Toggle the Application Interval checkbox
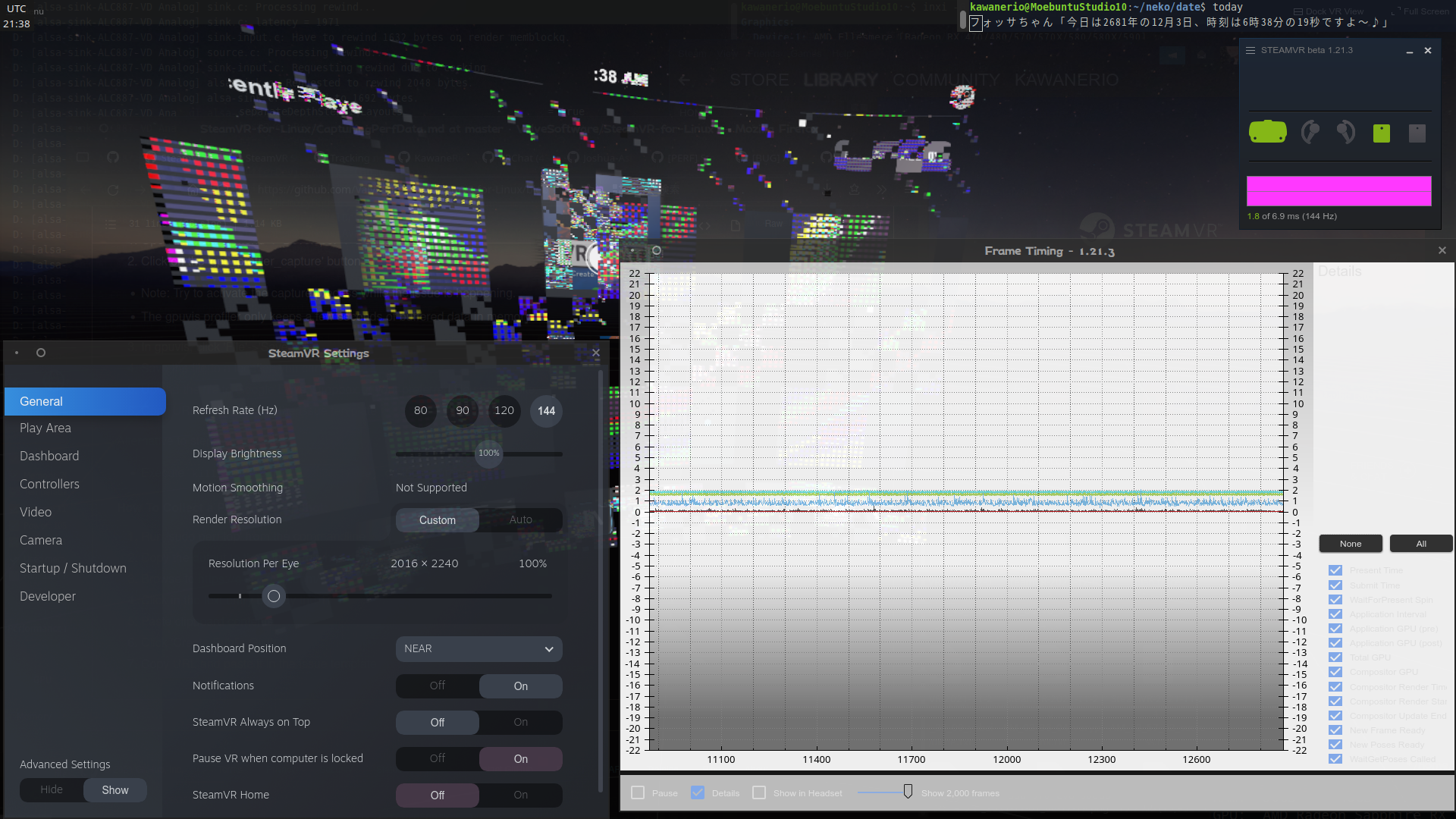This screenshot has height=819, width=1456. point(1335,614)
